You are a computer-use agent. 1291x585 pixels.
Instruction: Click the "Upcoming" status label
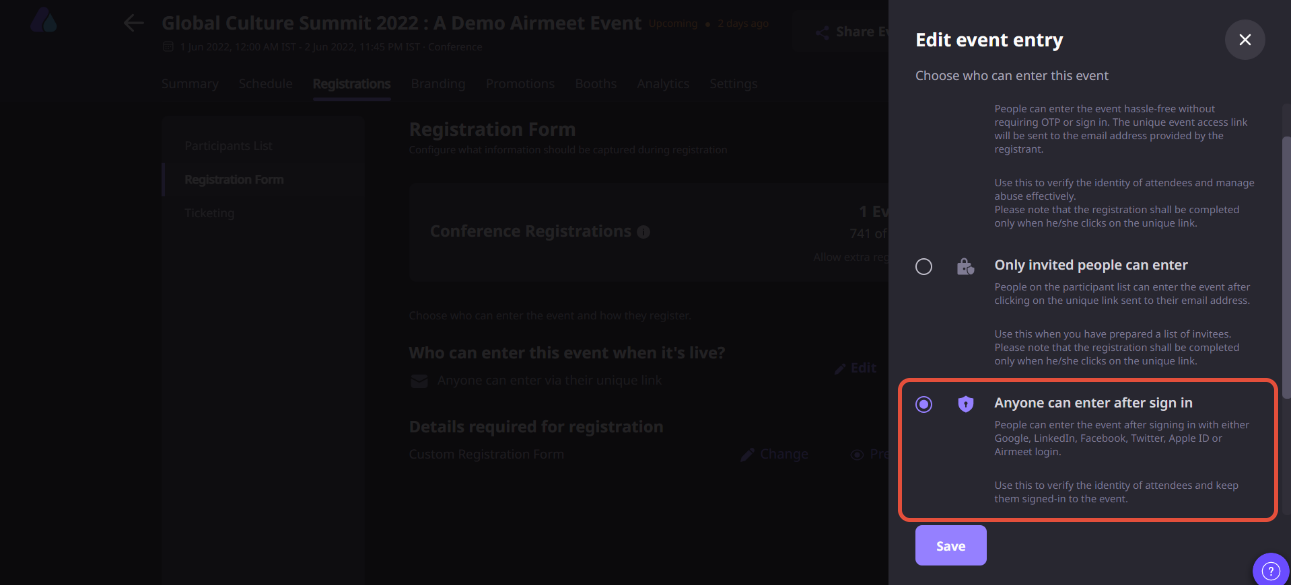[673, 23]
